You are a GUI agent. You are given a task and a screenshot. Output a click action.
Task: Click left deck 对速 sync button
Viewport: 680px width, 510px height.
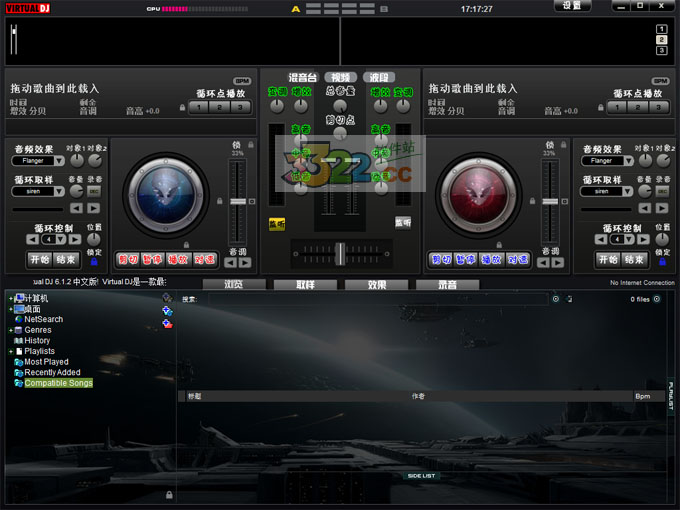pyautogui.click(x=204, y=259)
